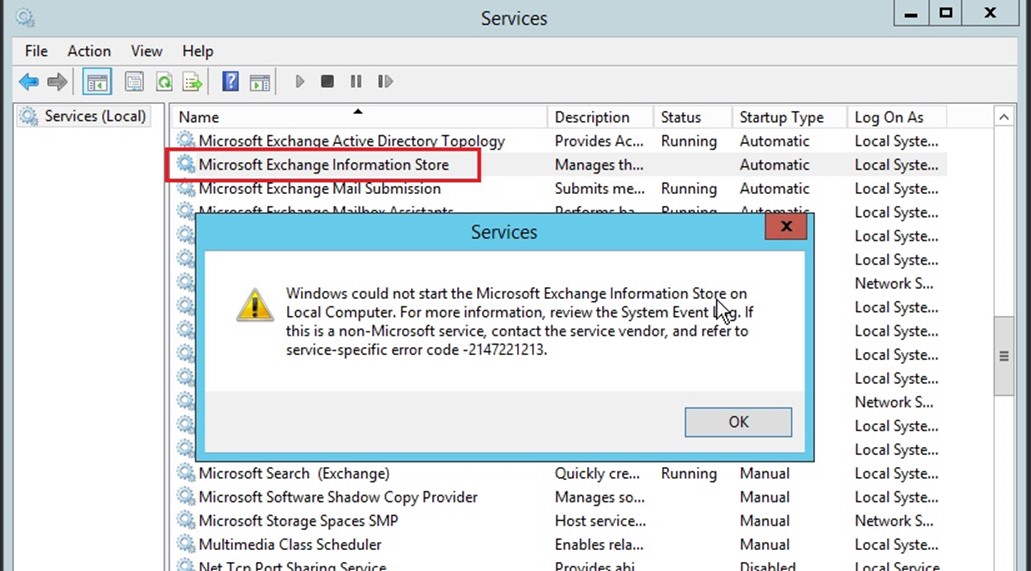This screenshot has height=571, width=1031.
Task: Click the Forward arrow in toolbar
Action: click(x=57, y=82)
